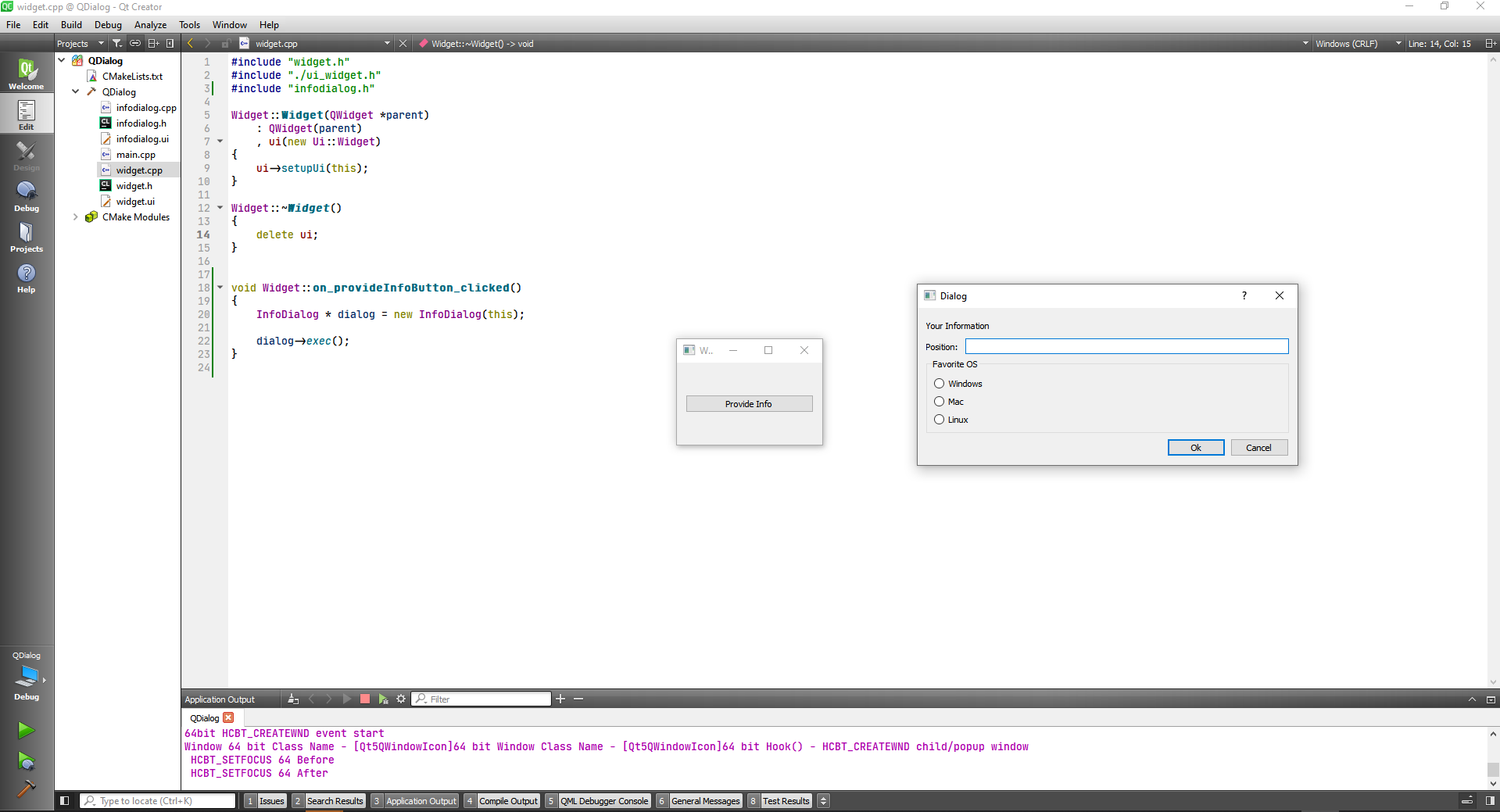Screen dimensions: 1500x812
Task: Open Projects mode in sidebar
Action: tap(27, 236)
